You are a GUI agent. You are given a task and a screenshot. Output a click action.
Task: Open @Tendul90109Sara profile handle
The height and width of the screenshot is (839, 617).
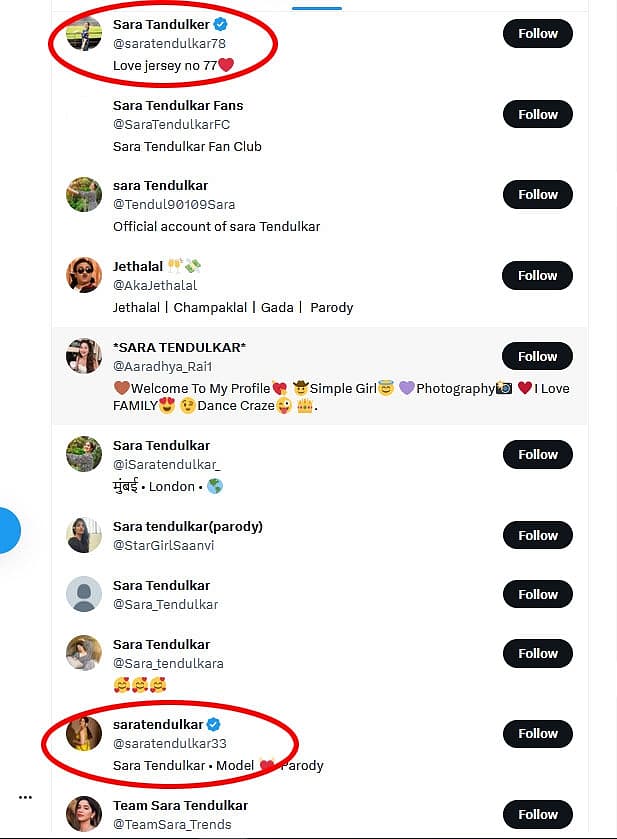(x=174, y=204)
